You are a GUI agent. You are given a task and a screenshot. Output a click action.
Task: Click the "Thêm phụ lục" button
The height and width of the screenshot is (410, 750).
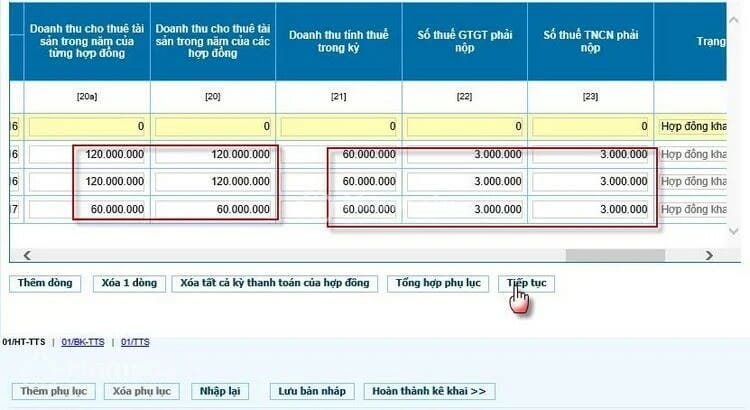click(x=48, y=391)
